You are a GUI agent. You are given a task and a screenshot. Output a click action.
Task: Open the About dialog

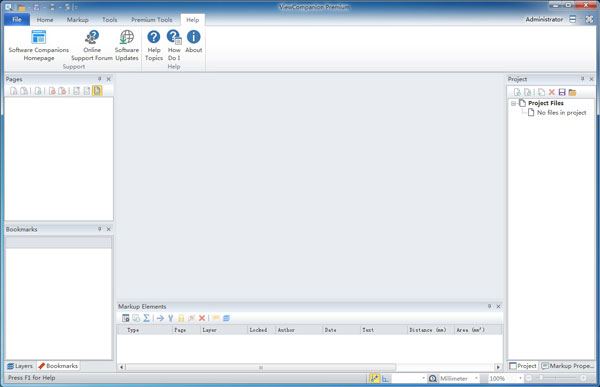[194, 42]
